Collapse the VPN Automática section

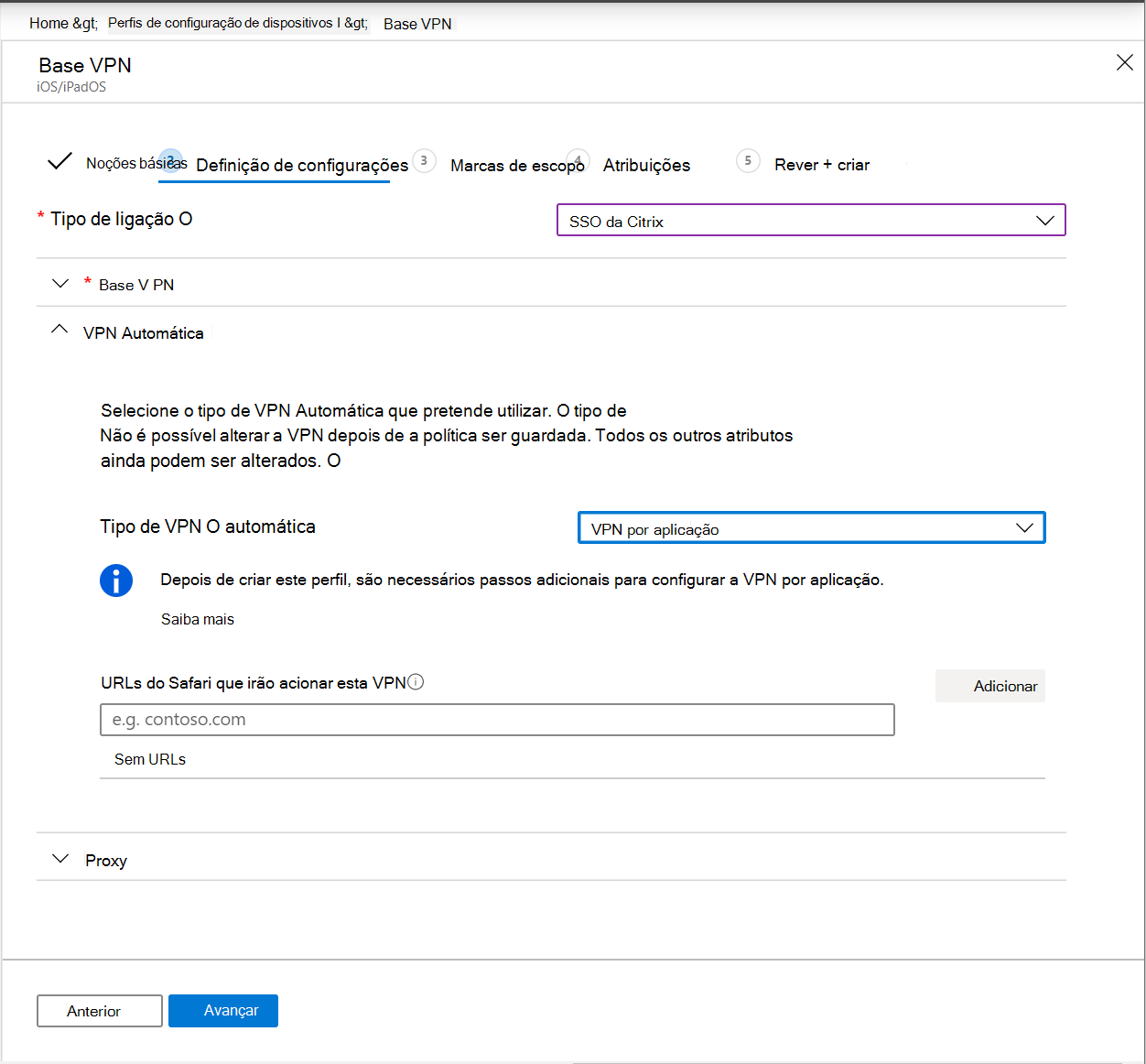pyautogui.click(x=59, y=329)
